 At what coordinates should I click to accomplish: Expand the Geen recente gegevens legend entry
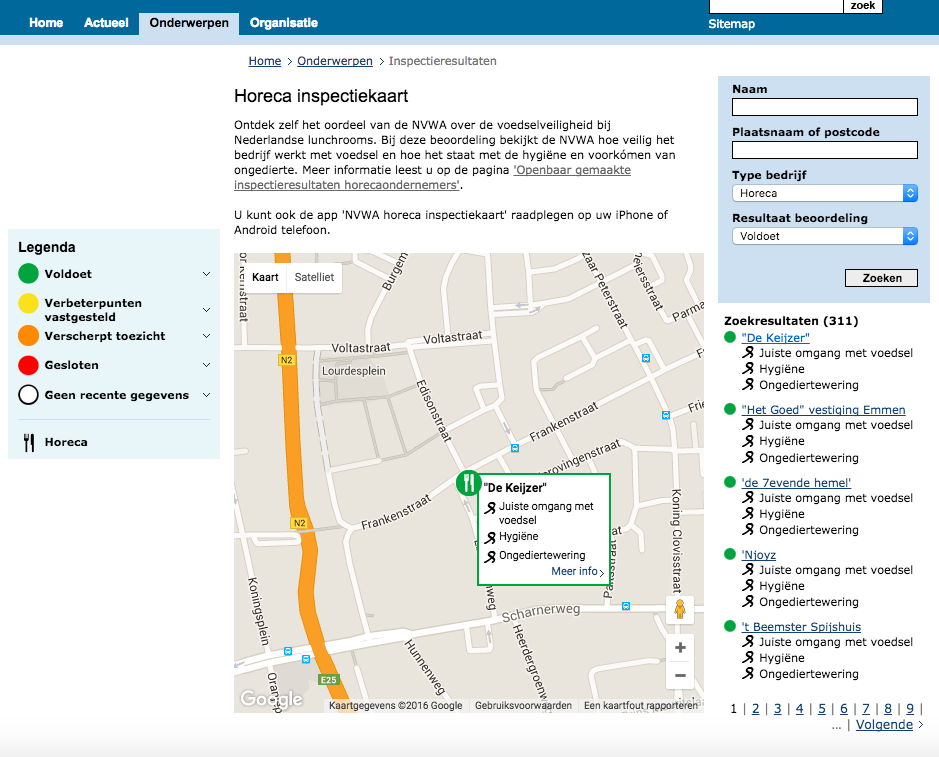(207, 395)
